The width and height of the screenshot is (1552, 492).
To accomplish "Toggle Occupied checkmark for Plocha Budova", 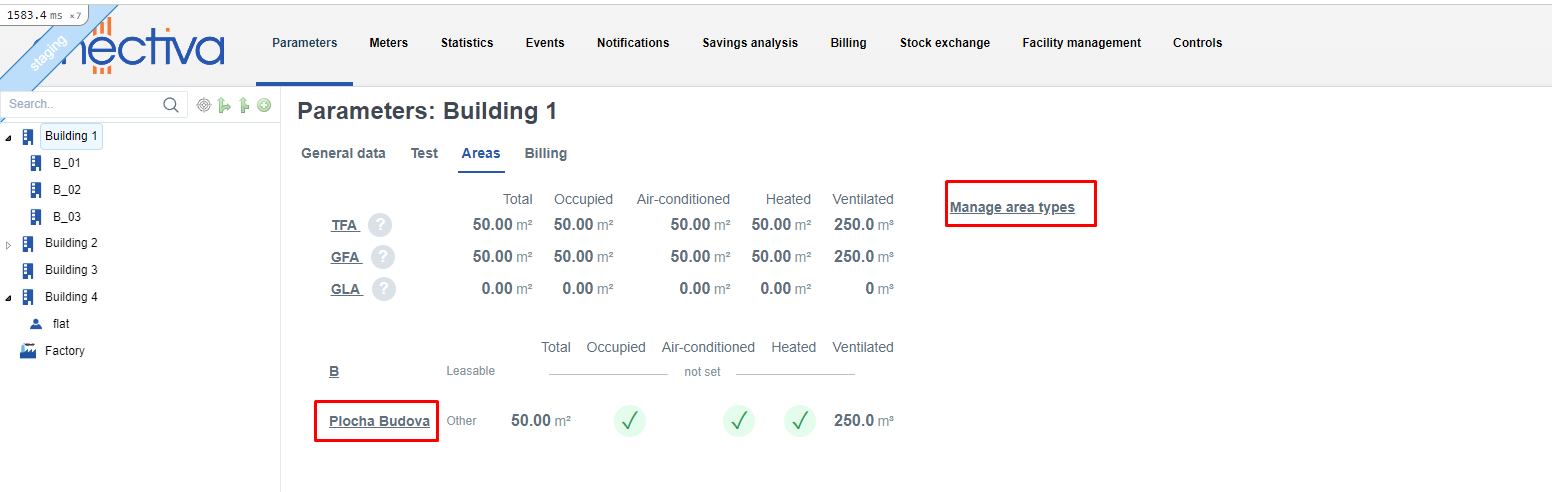I will click(x=630, y=421).
